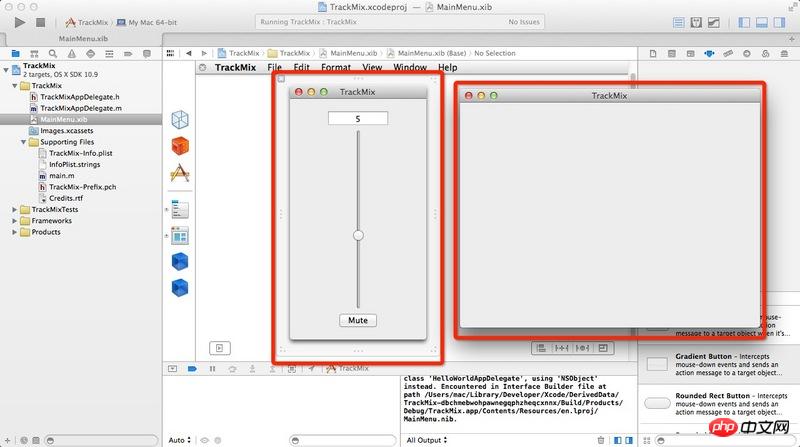Open the TrackMix menu in design canvas

(x=235, y=67)
